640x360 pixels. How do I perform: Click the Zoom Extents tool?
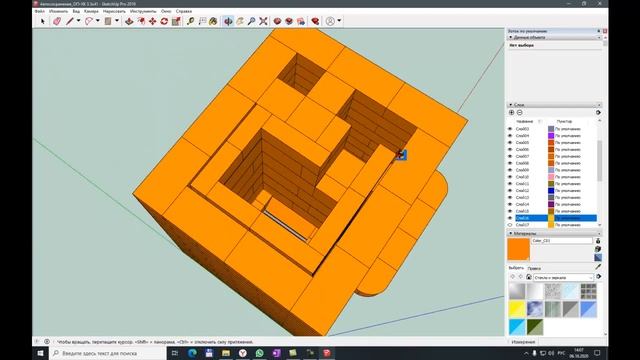263,21
